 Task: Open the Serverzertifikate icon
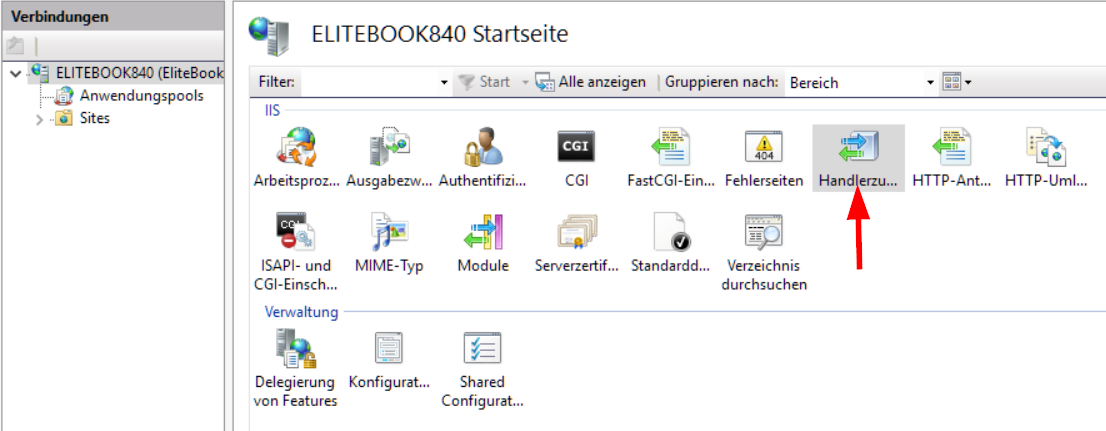(576, 232)
